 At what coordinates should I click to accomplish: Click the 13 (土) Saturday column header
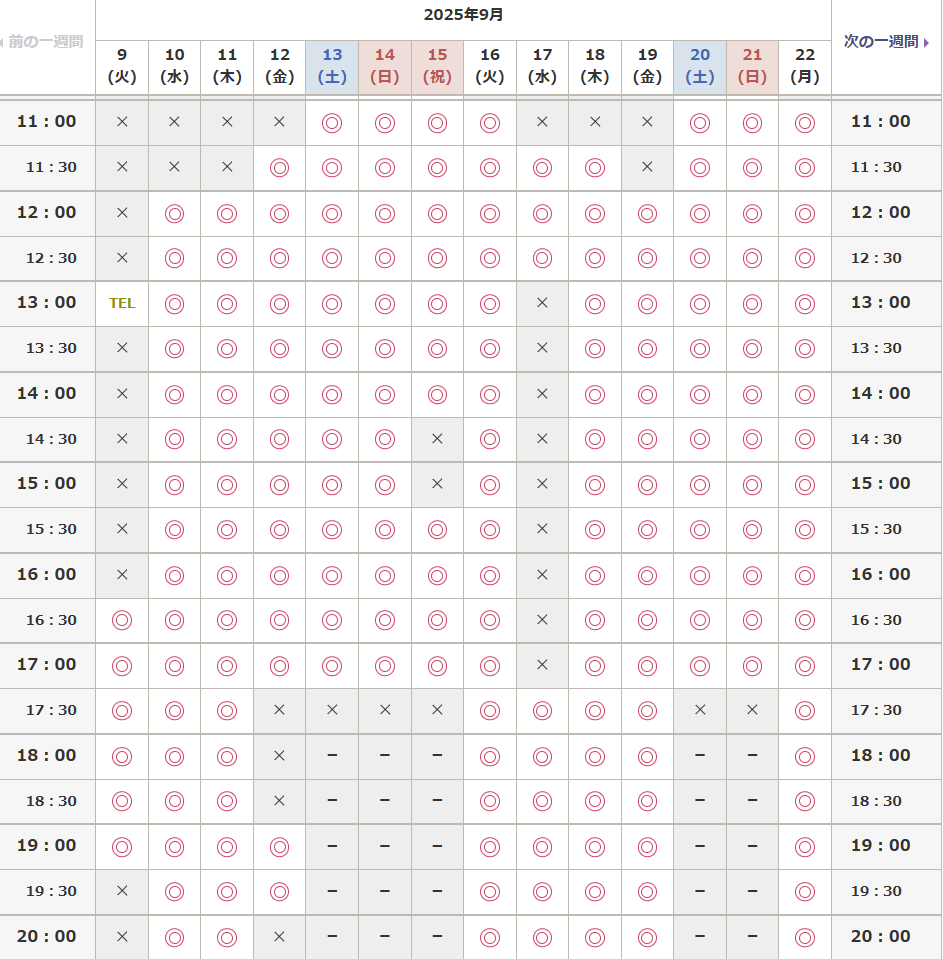332,66
